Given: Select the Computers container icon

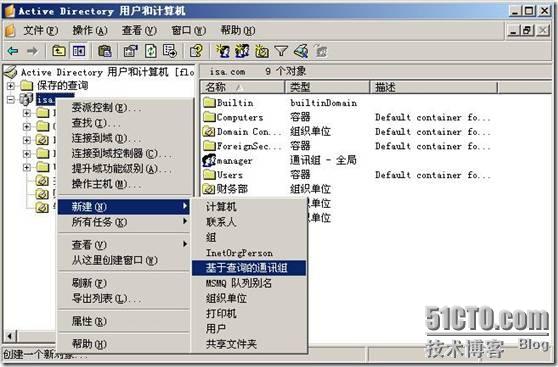Looking at the screenshot, I should (x=209, y=117).
